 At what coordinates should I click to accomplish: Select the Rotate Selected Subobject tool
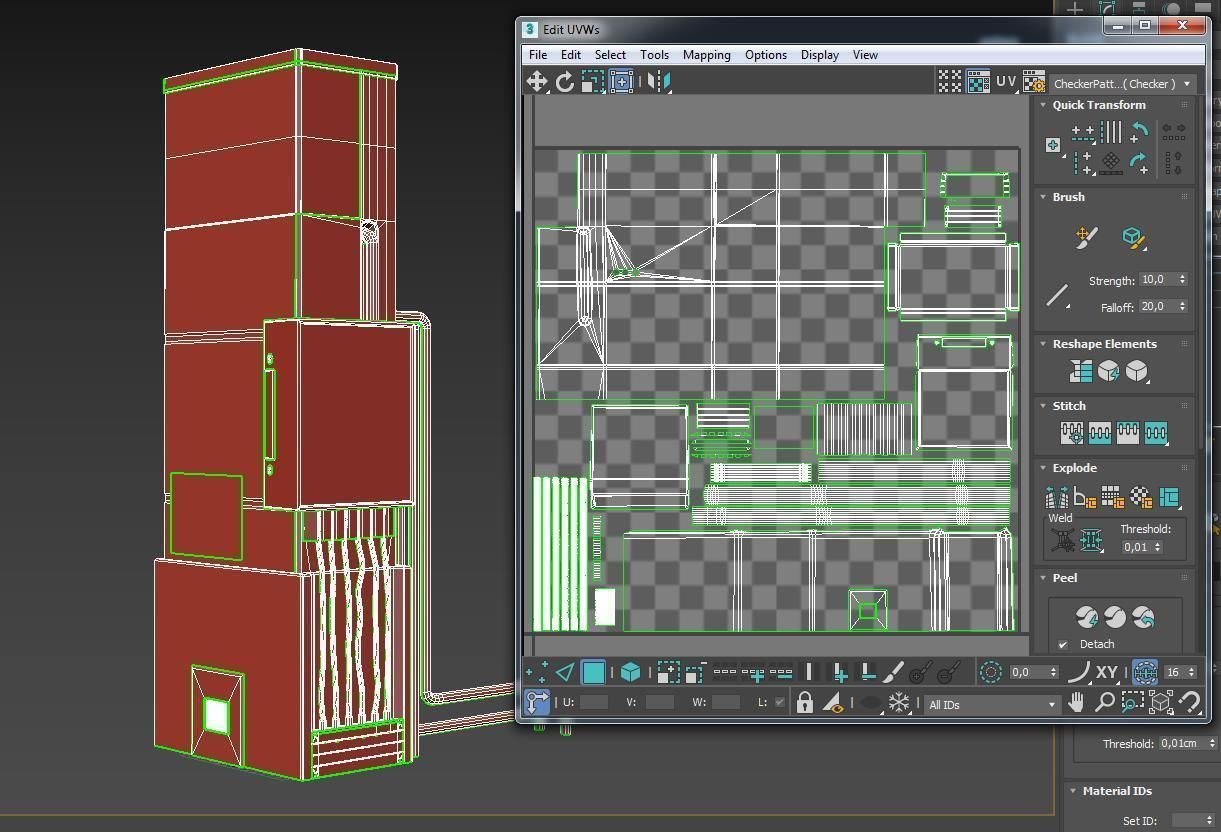[565, 82]
